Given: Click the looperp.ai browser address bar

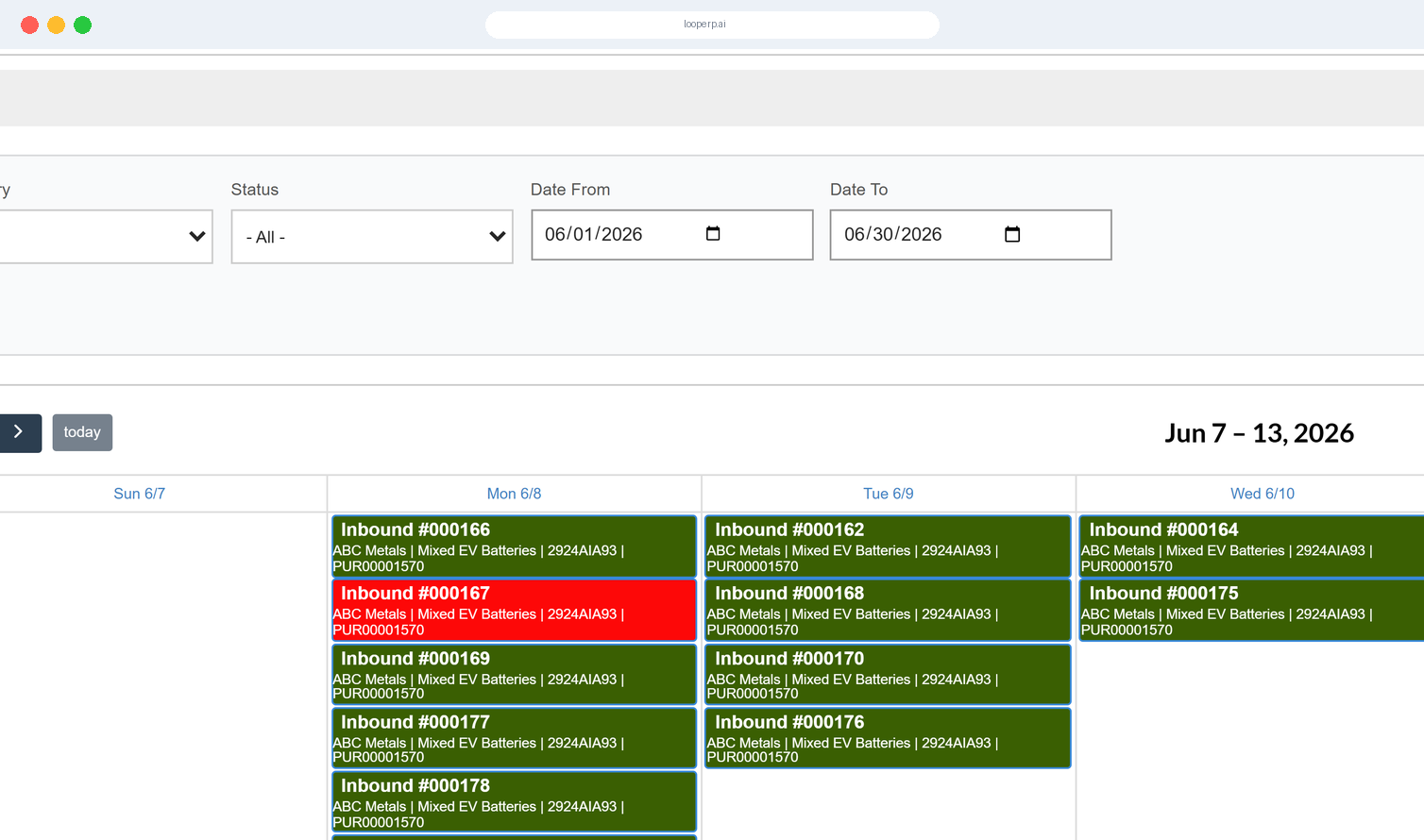Looking at the screenshot, I should click(712, 25).
